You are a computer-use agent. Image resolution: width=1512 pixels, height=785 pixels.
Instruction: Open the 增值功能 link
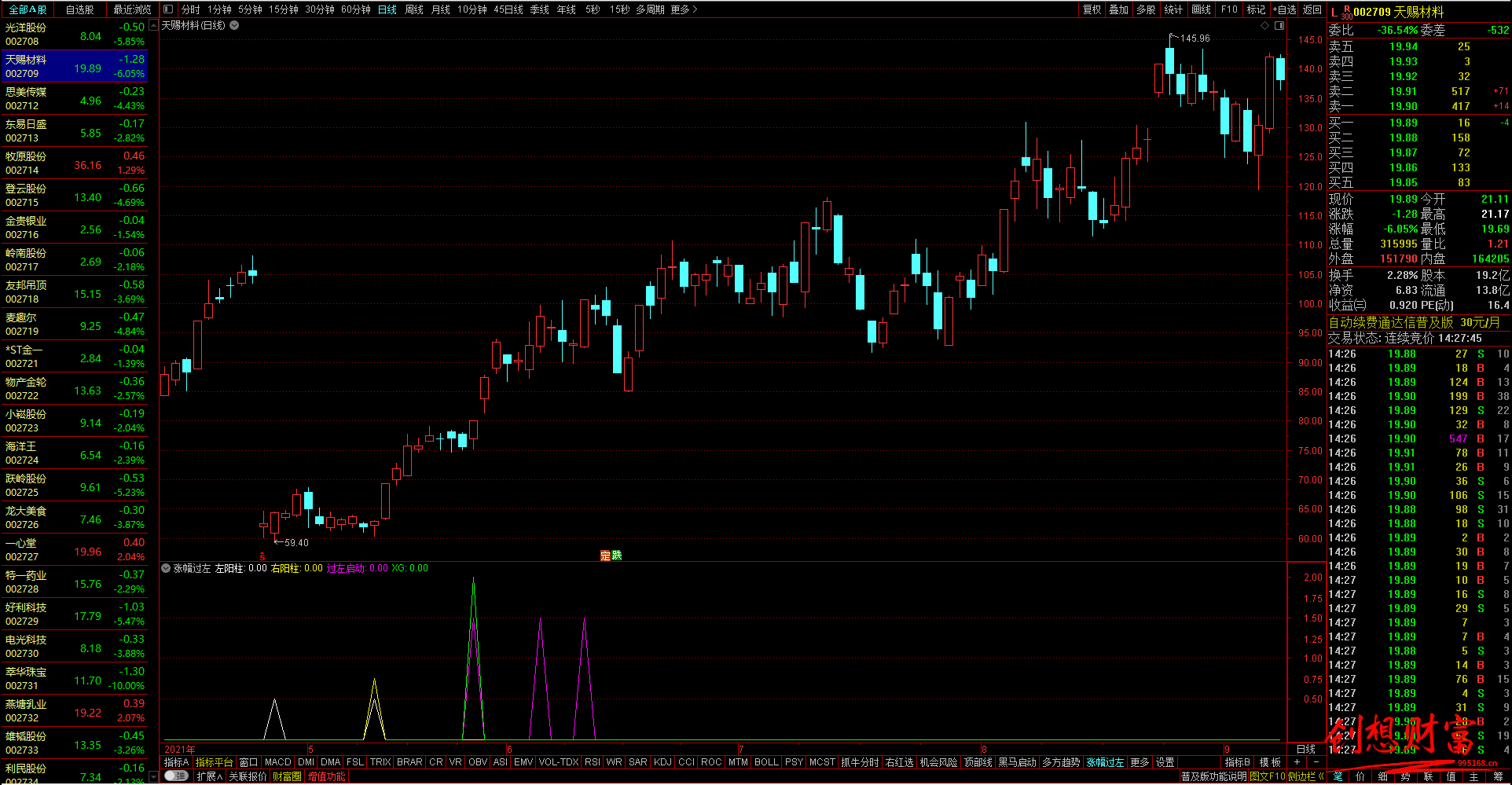click(326, 776)
